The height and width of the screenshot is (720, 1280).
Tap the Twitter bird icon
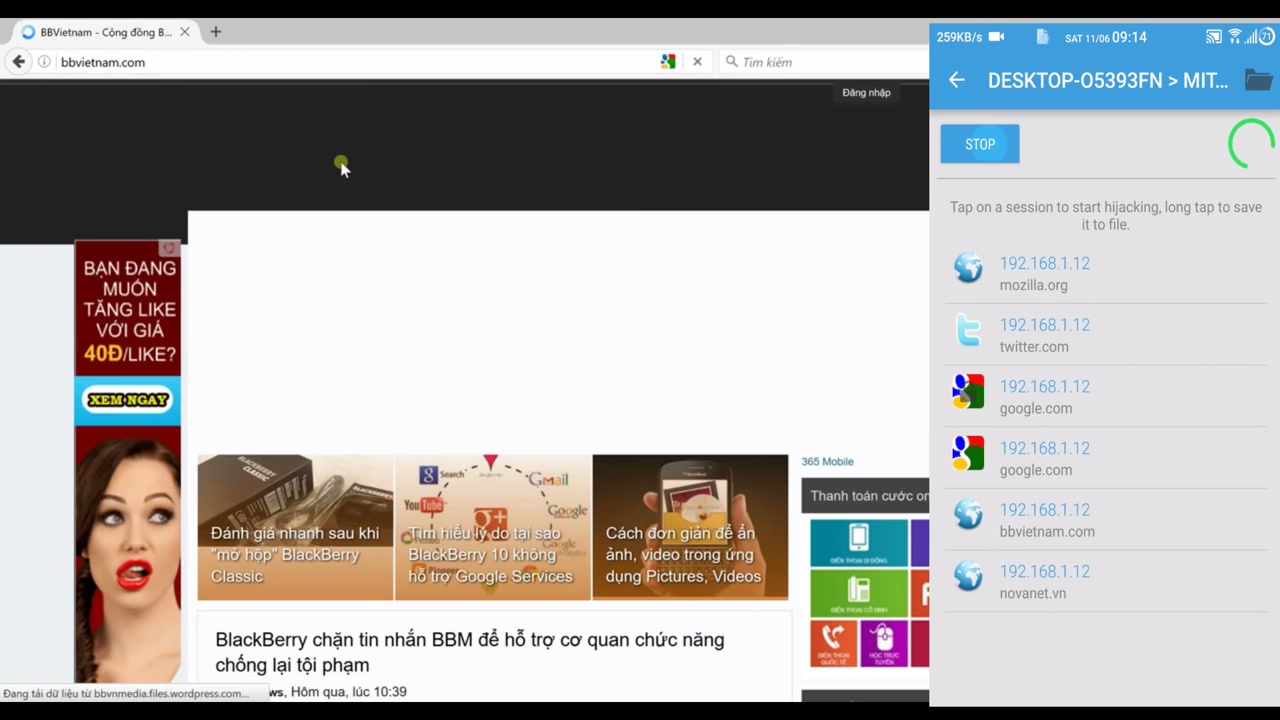(x=968, y=330)
